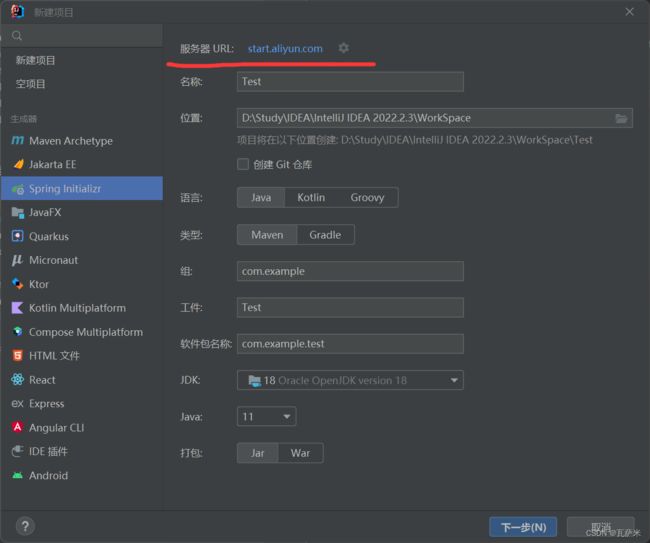
Task: Choose Jakarta EE generator entry
Action: (82, 165)
